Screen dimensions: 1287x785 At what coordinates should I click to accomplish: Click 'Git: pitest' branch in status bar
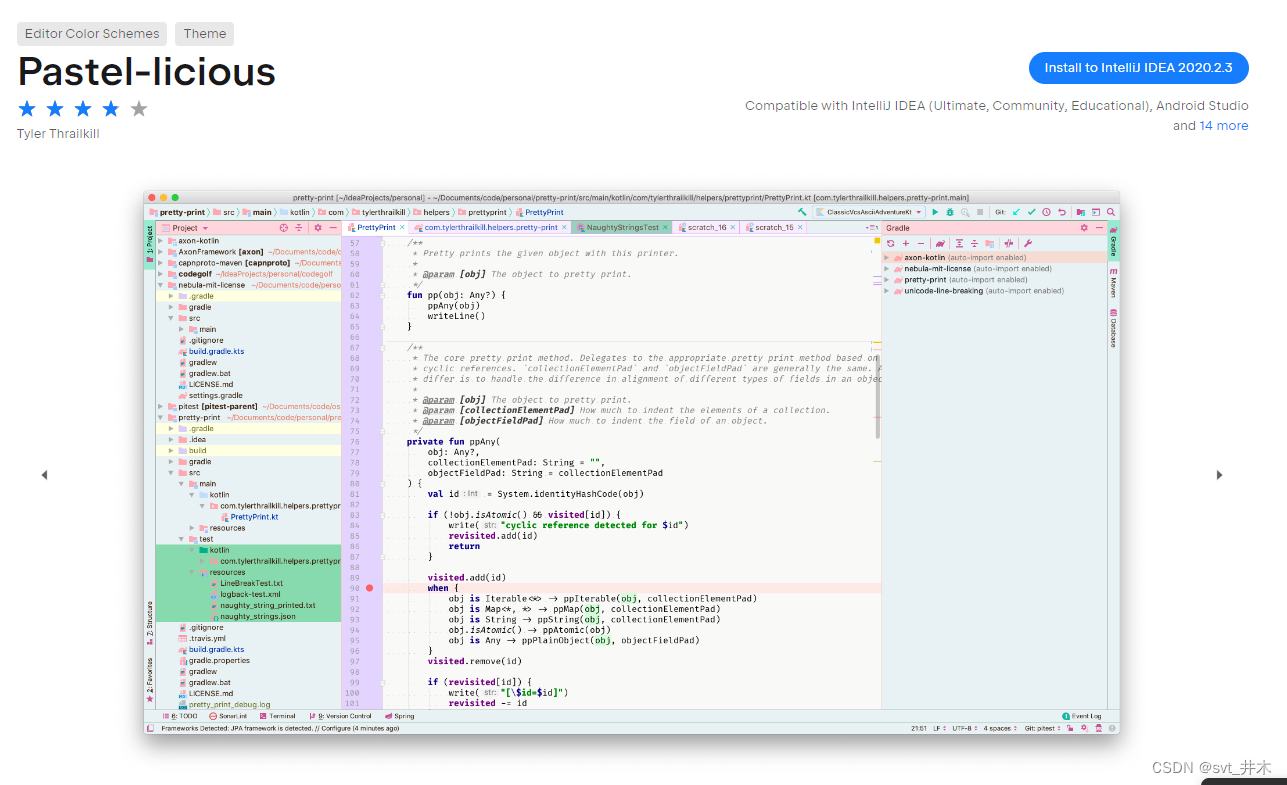(x=1045, y=728)
